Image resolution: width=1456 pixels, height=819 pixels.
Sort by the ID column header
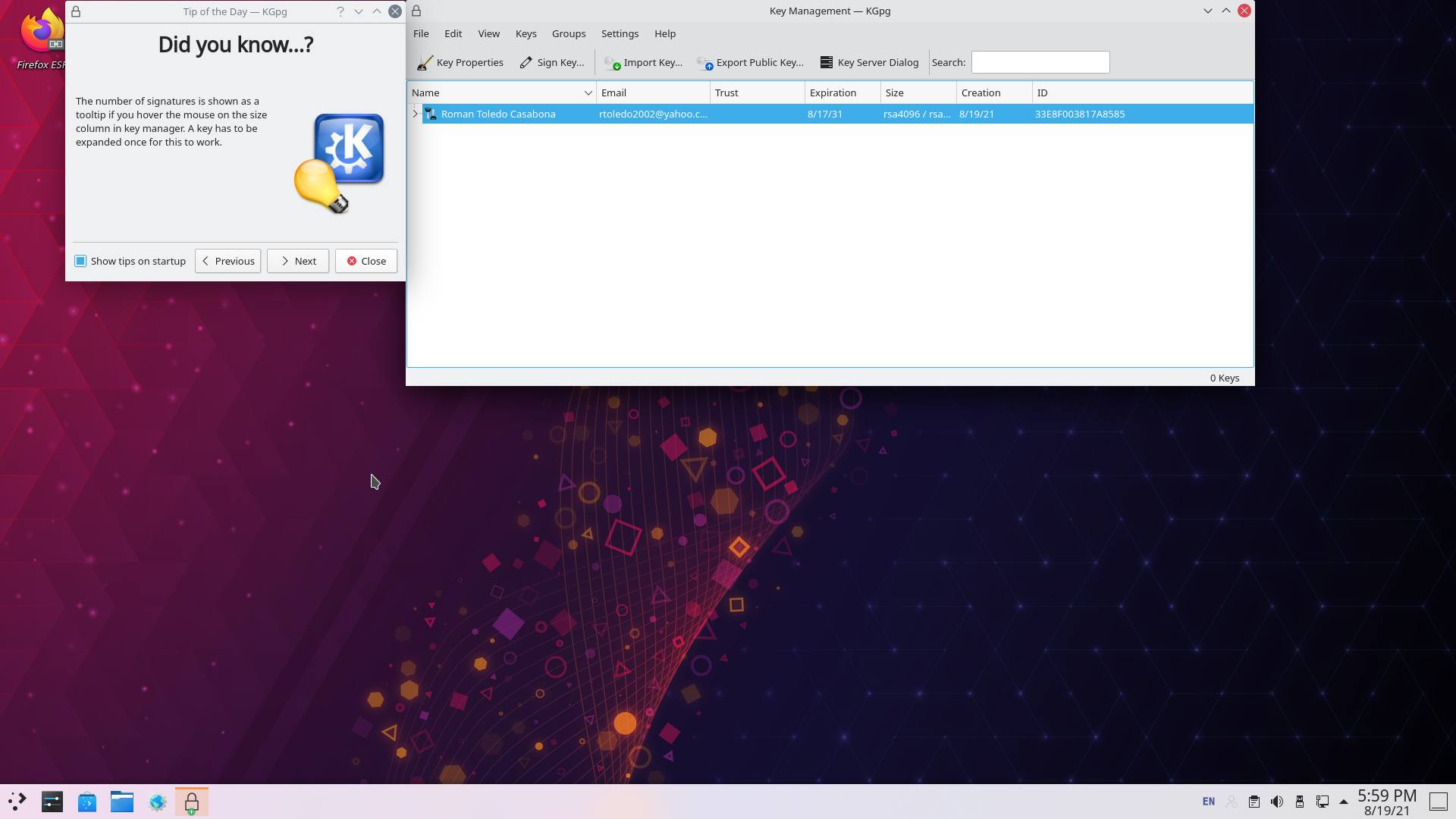[x=1143, y=93]
